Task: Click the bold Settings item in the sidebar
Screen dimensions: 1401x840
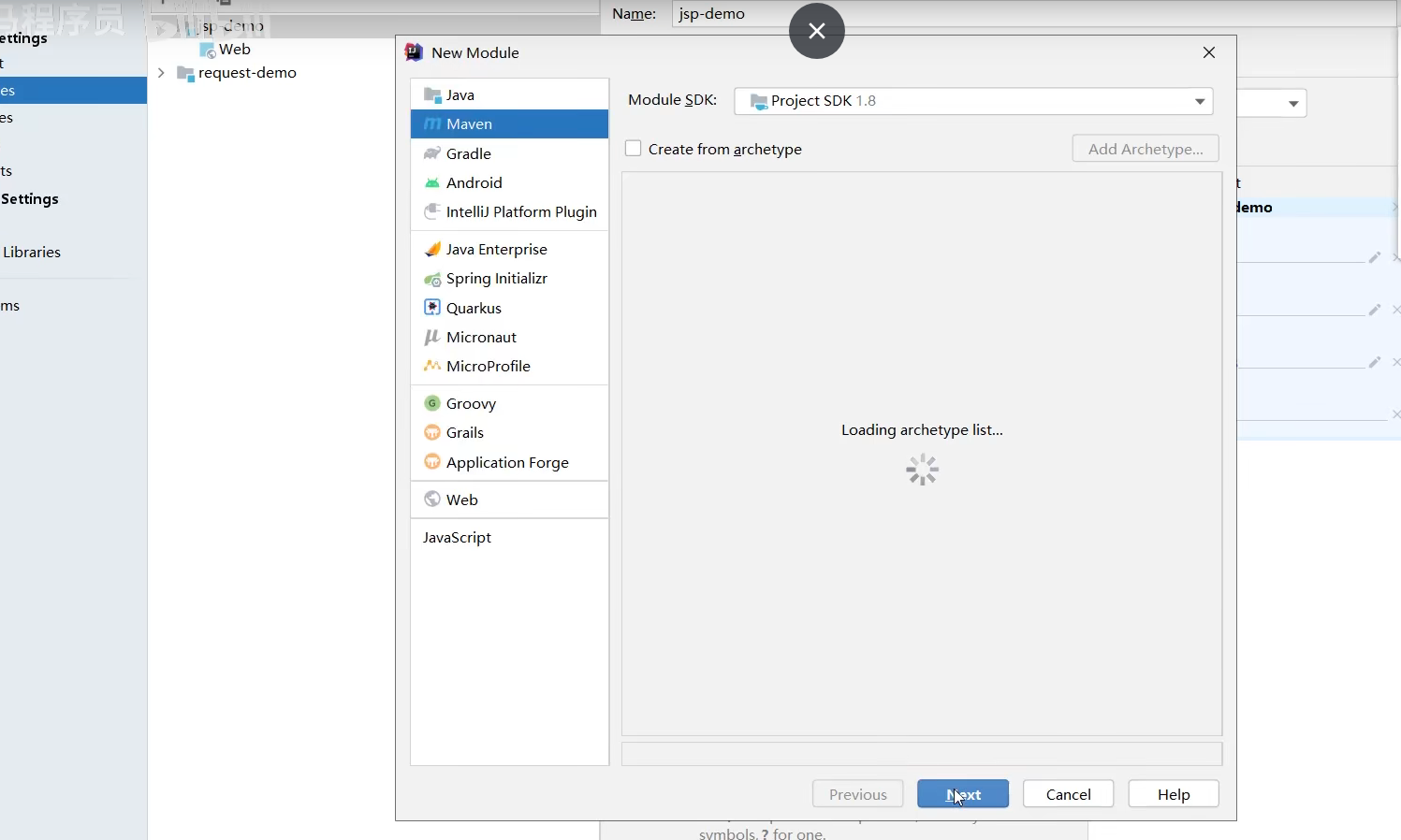Action: [x=30, y=198]
